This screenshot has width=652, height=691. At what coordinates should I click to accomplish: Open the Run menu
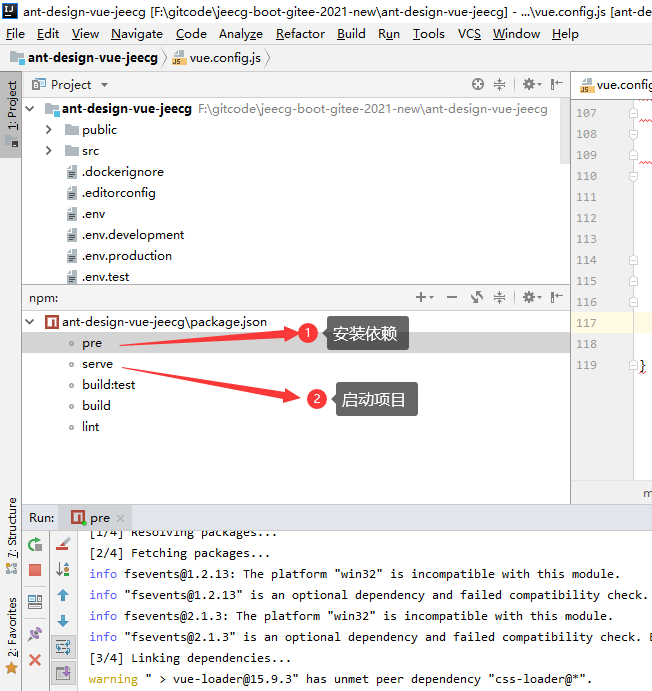(x=389, y=34)
